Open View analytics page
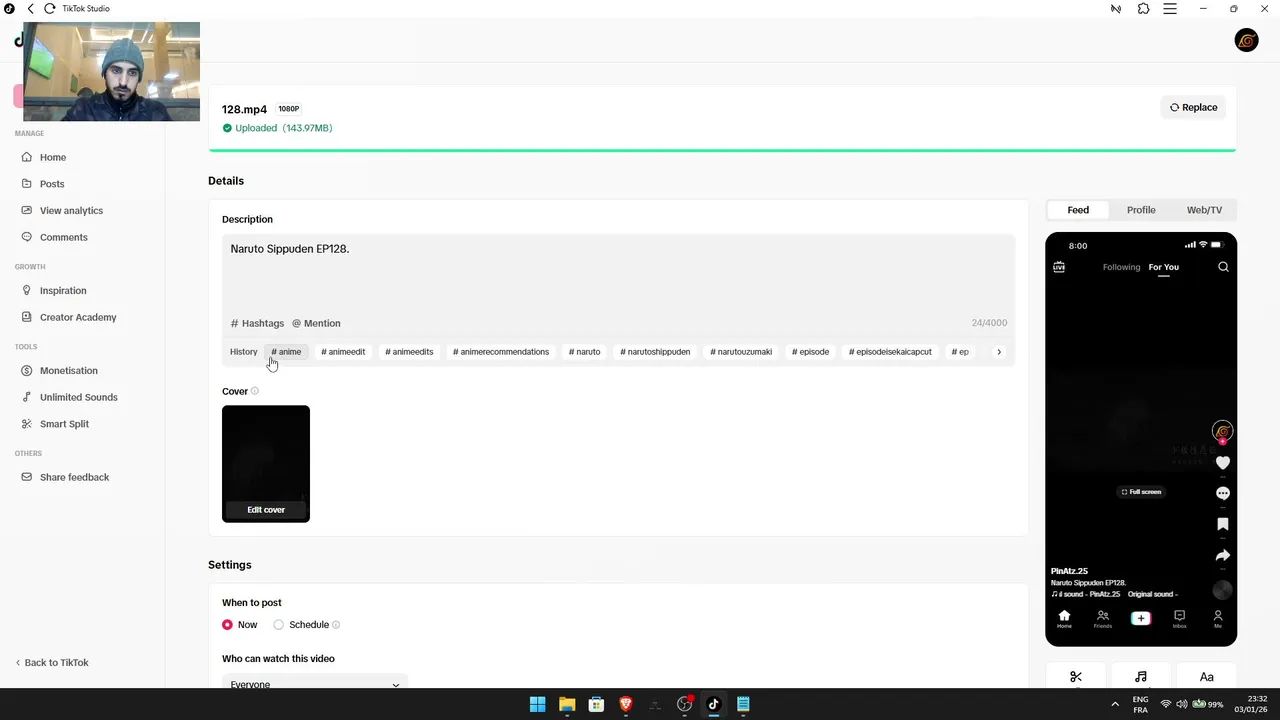This screenshot has width=1280, height=720. [71, 211]
